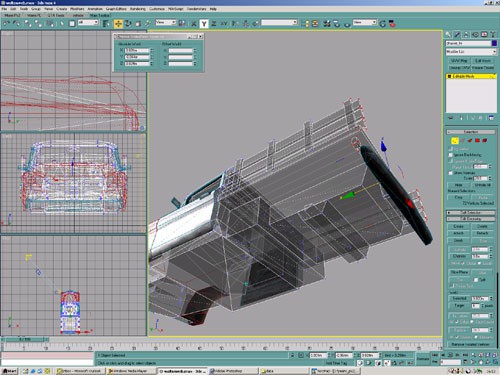Viewport: 500px width, 375px height.
Task: Open the Modifiers menu
Action: [x=77, y=9]
